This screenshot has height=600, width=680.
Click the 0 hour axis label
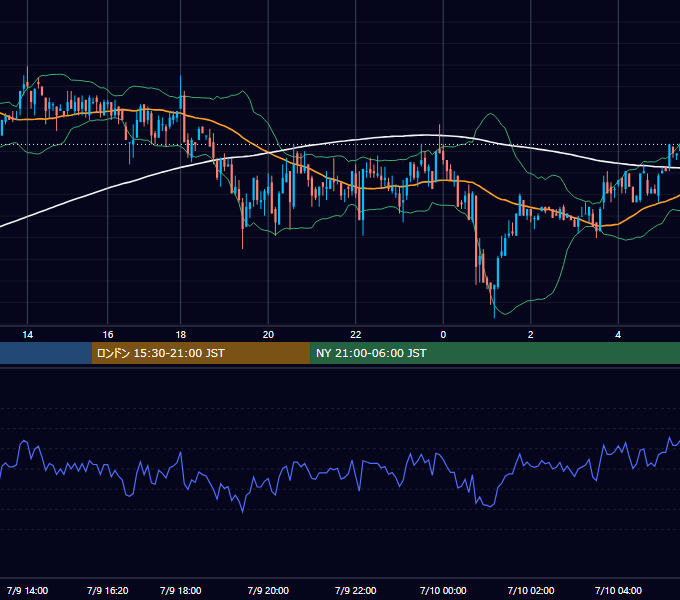tap(443, 335)
